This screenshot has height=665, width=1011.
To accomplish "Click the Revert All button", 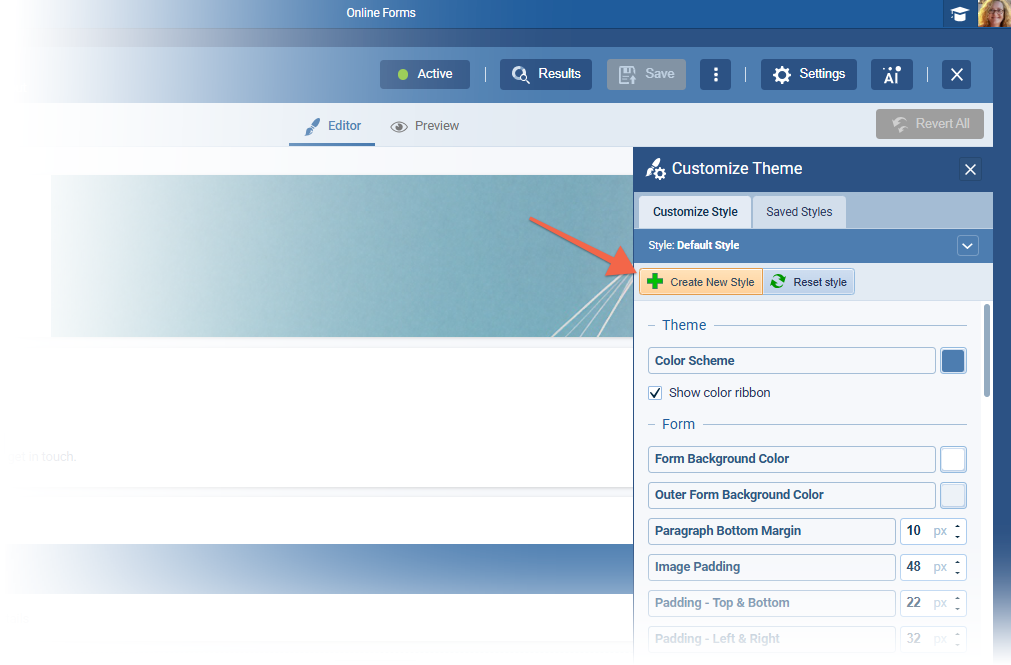I will (930, 124).
